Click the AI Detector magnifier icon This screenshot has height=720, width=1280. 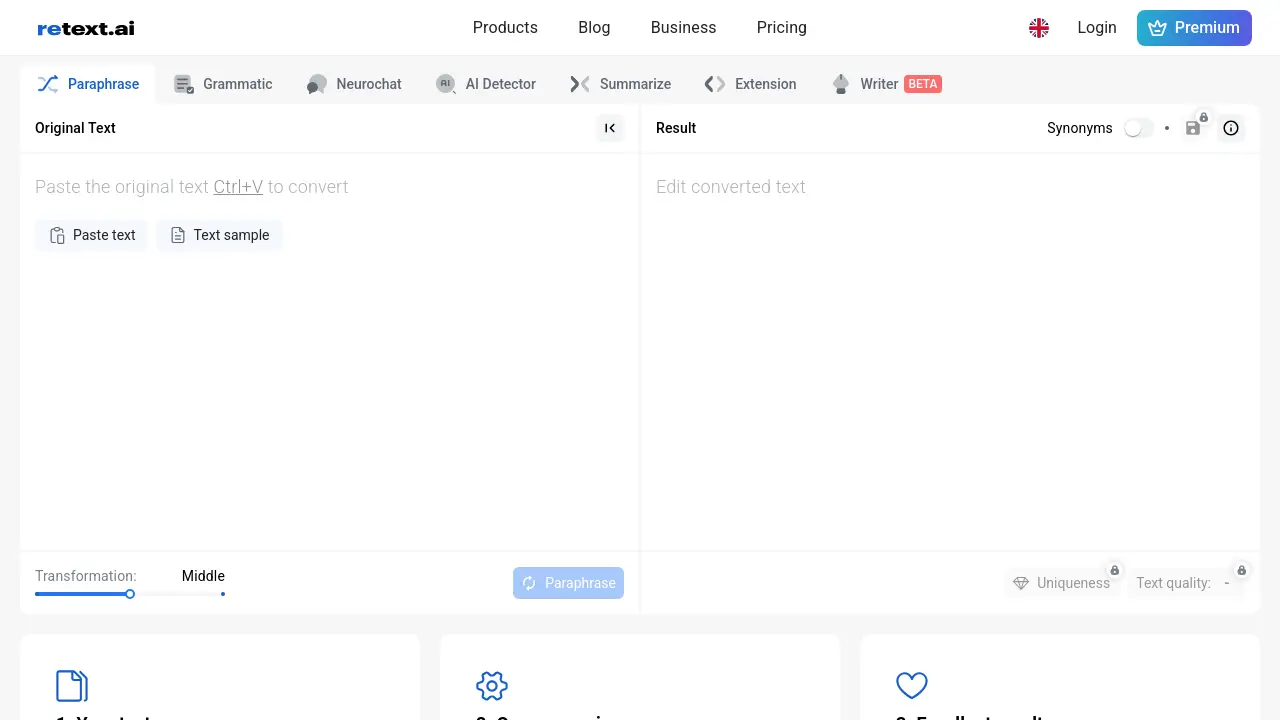point(446,84)
